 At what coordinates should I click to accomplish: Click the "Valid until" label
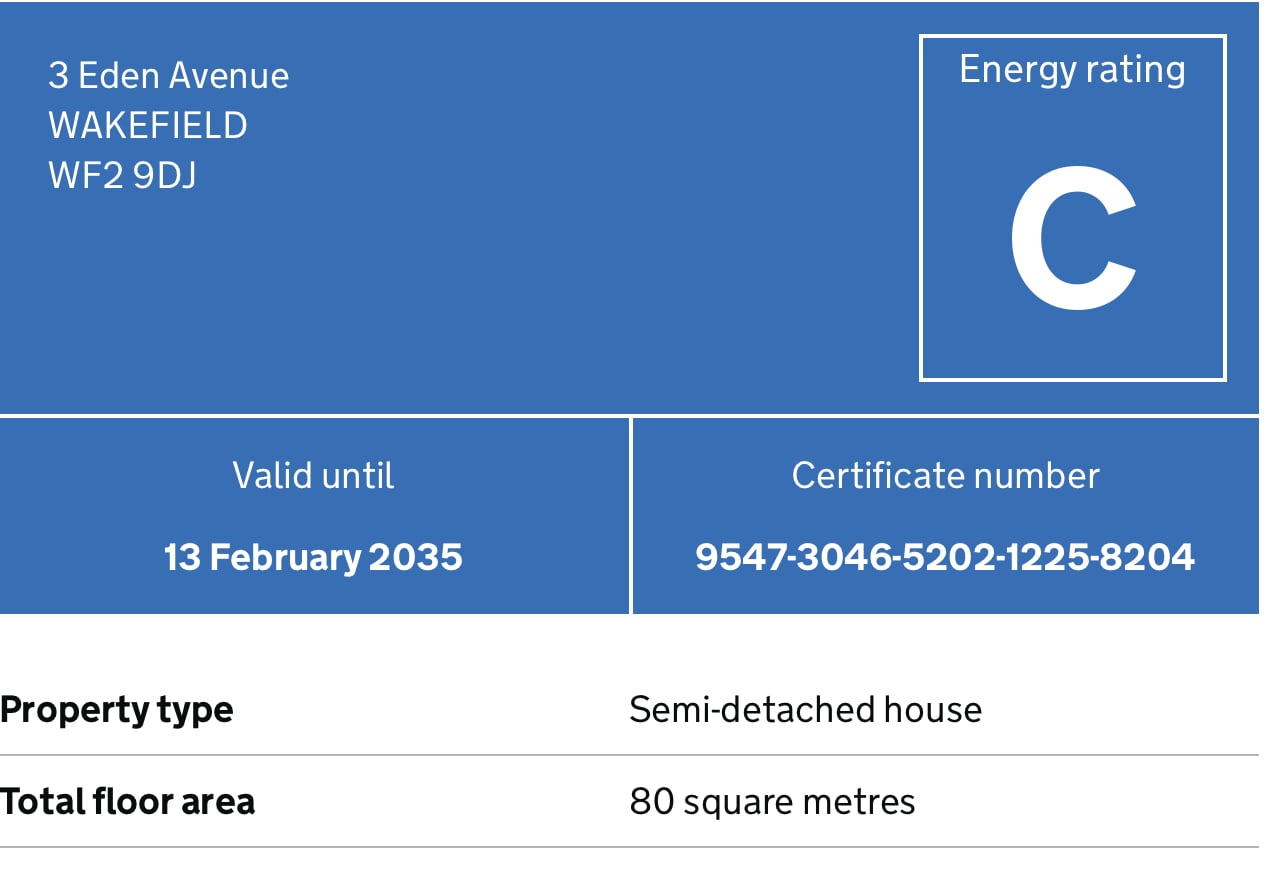click(x=313, y=475)
